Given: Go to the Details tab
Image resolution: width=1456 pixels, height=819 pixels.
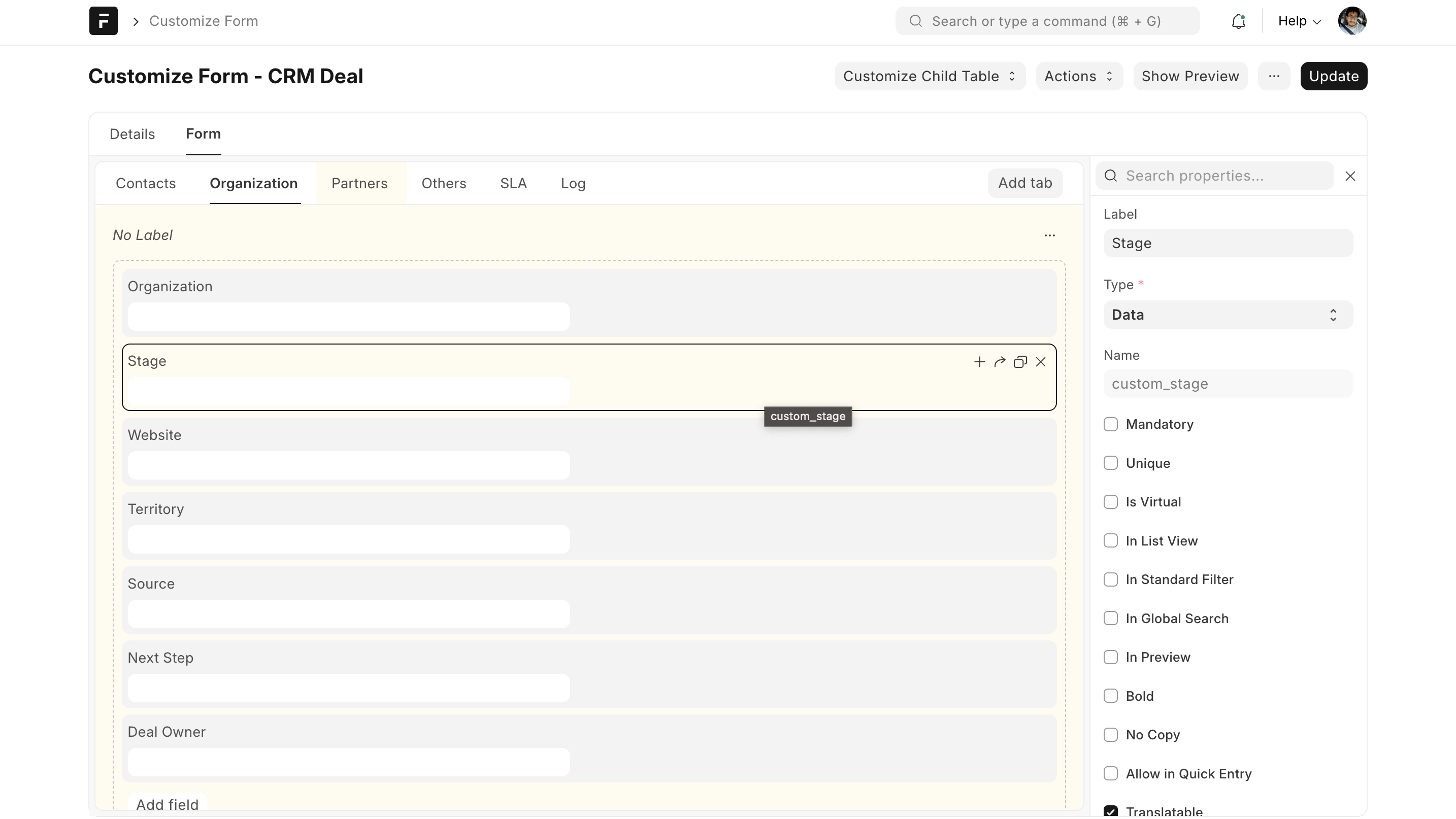Looking at the screenshot, I should pos(133,134).
